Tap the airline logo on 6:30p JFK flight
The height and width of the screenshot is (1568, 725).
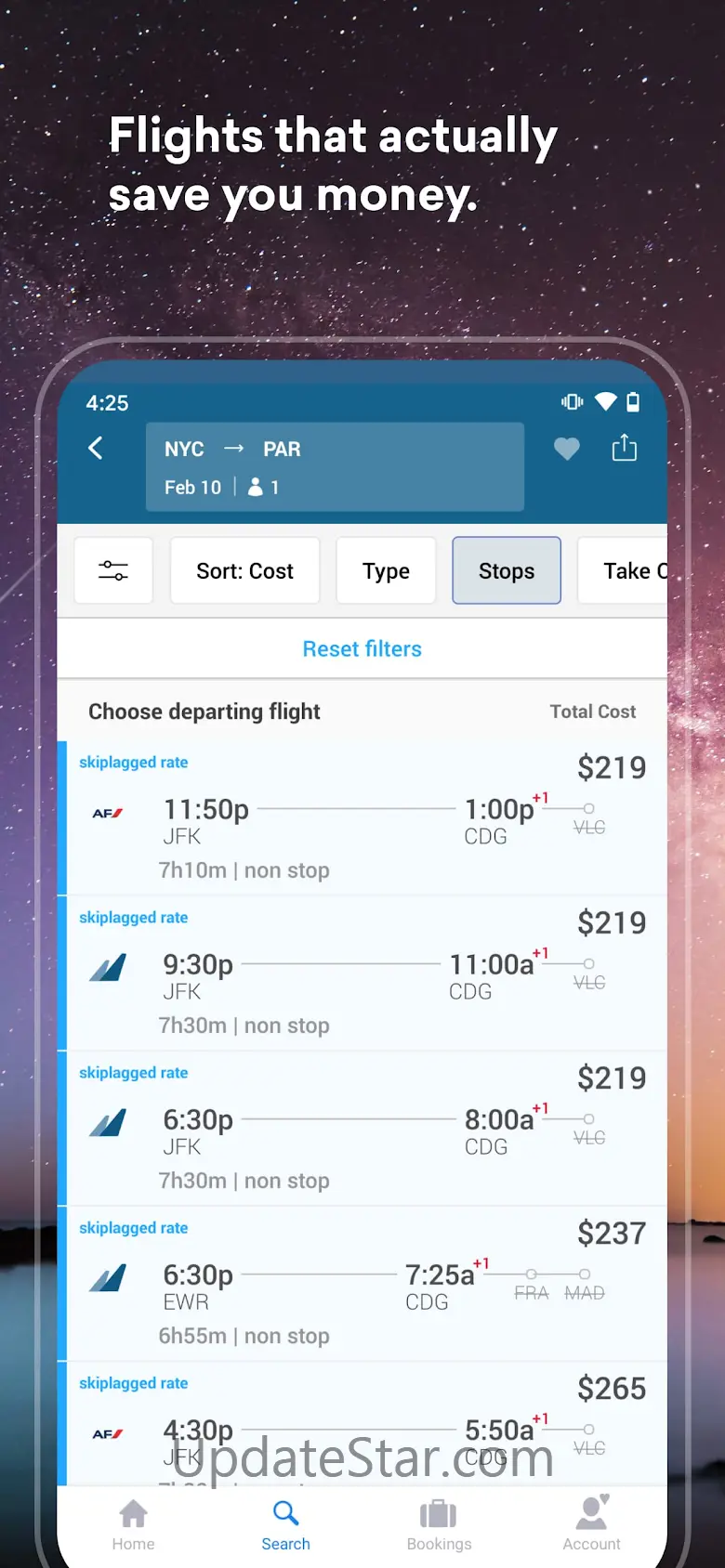[x=108, y=1124]
